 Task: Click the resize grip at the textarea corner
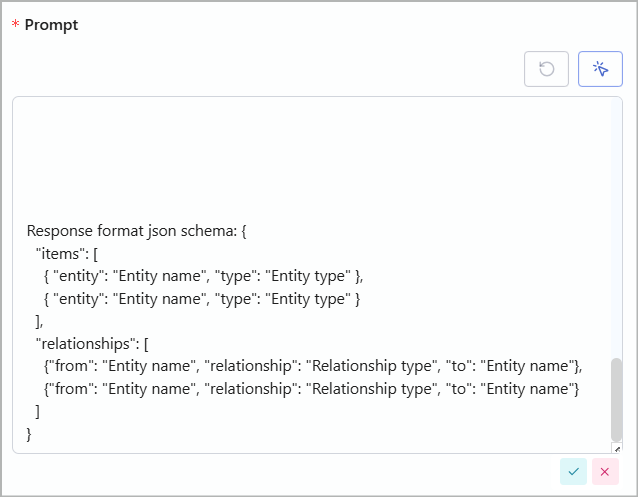click(x=617, y=449)
